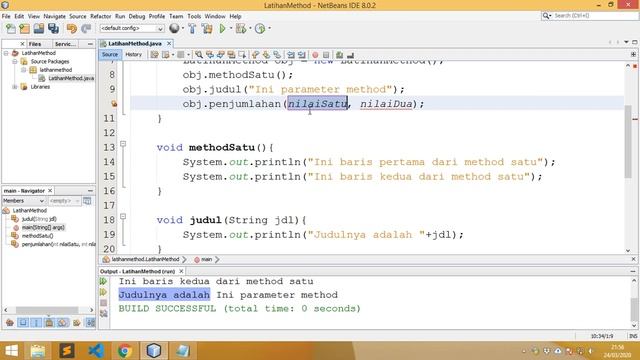Click the Build Project hammer icon
This screenshot has width=640, height=360.
pyautogui.click(x=192, y=29)
